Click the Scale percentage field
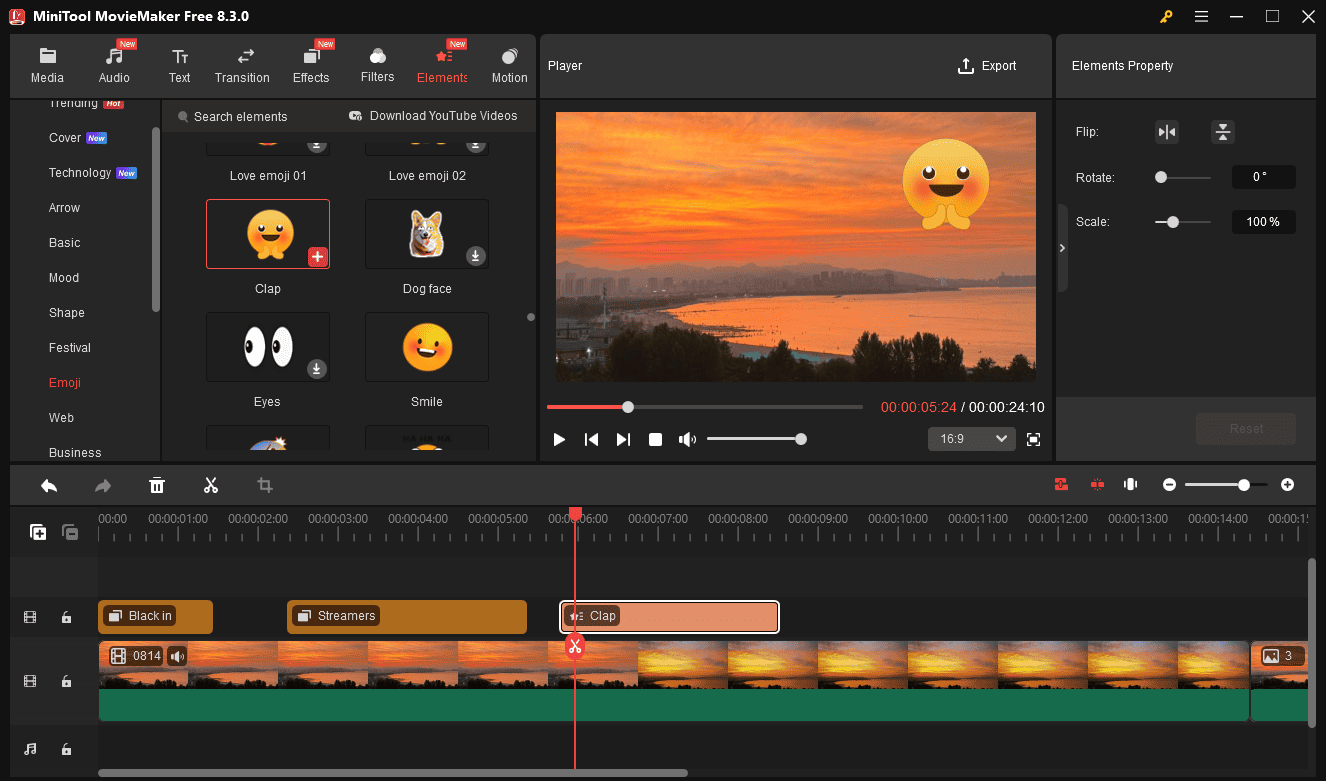 coord(1263,222)
